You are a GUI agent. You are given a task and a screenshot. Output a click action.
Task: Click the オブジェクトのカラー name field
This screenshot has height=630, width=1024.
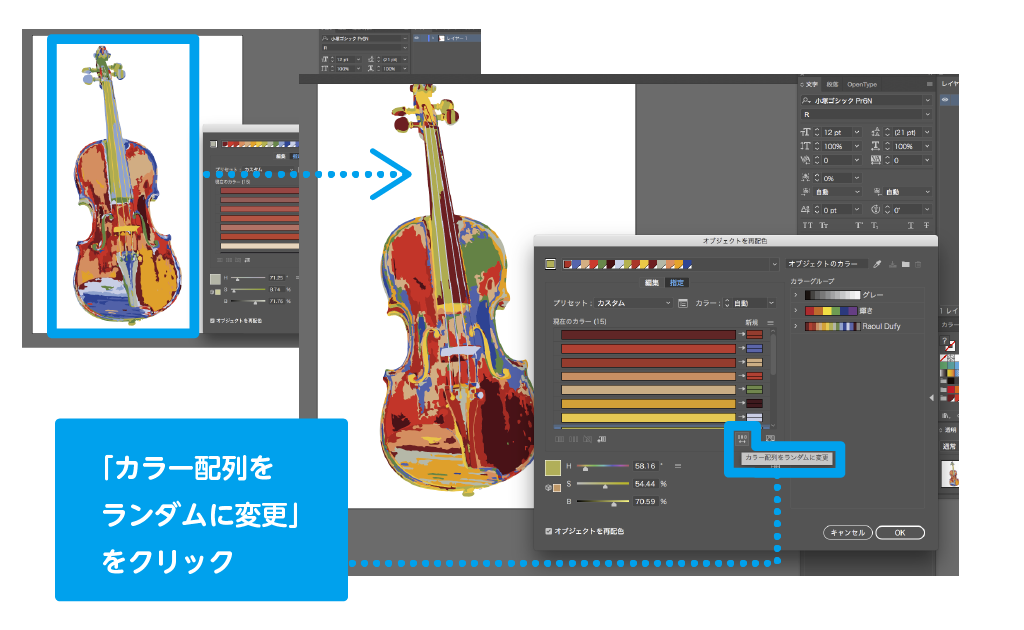(827, 264)
